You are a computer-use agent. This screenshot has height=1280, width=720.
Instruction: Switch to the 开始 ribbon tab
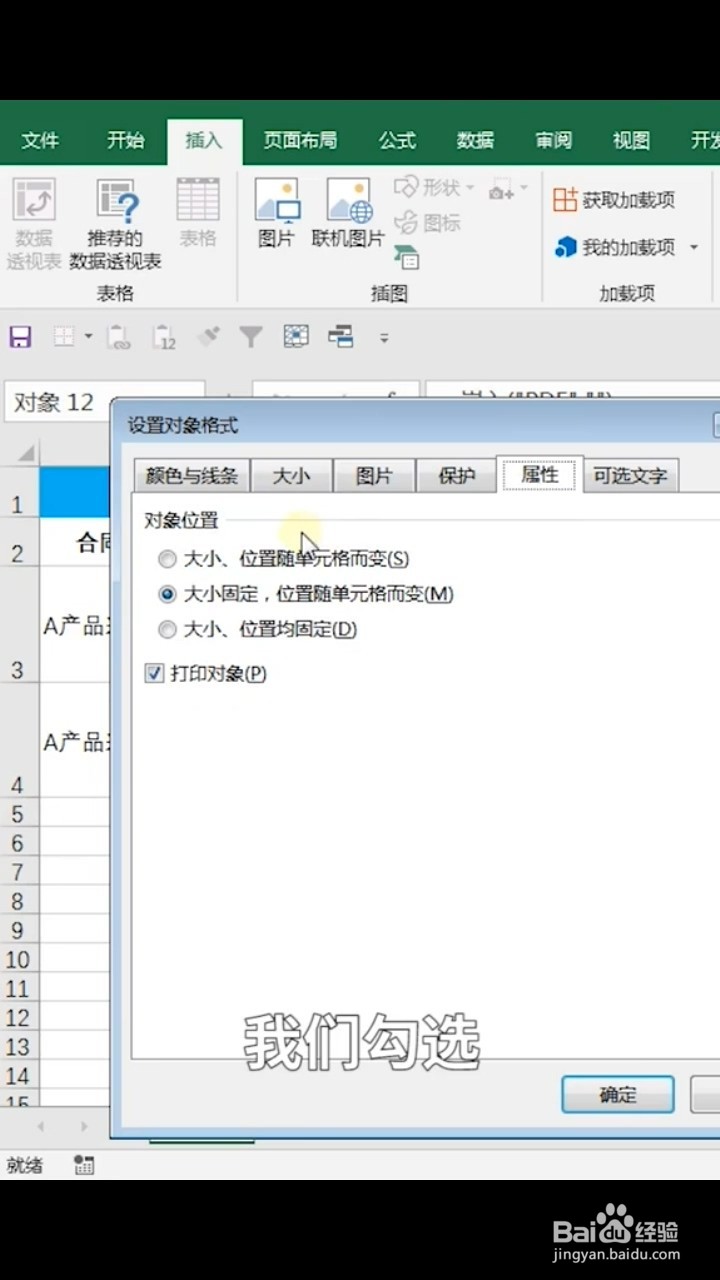coord(126,141)
